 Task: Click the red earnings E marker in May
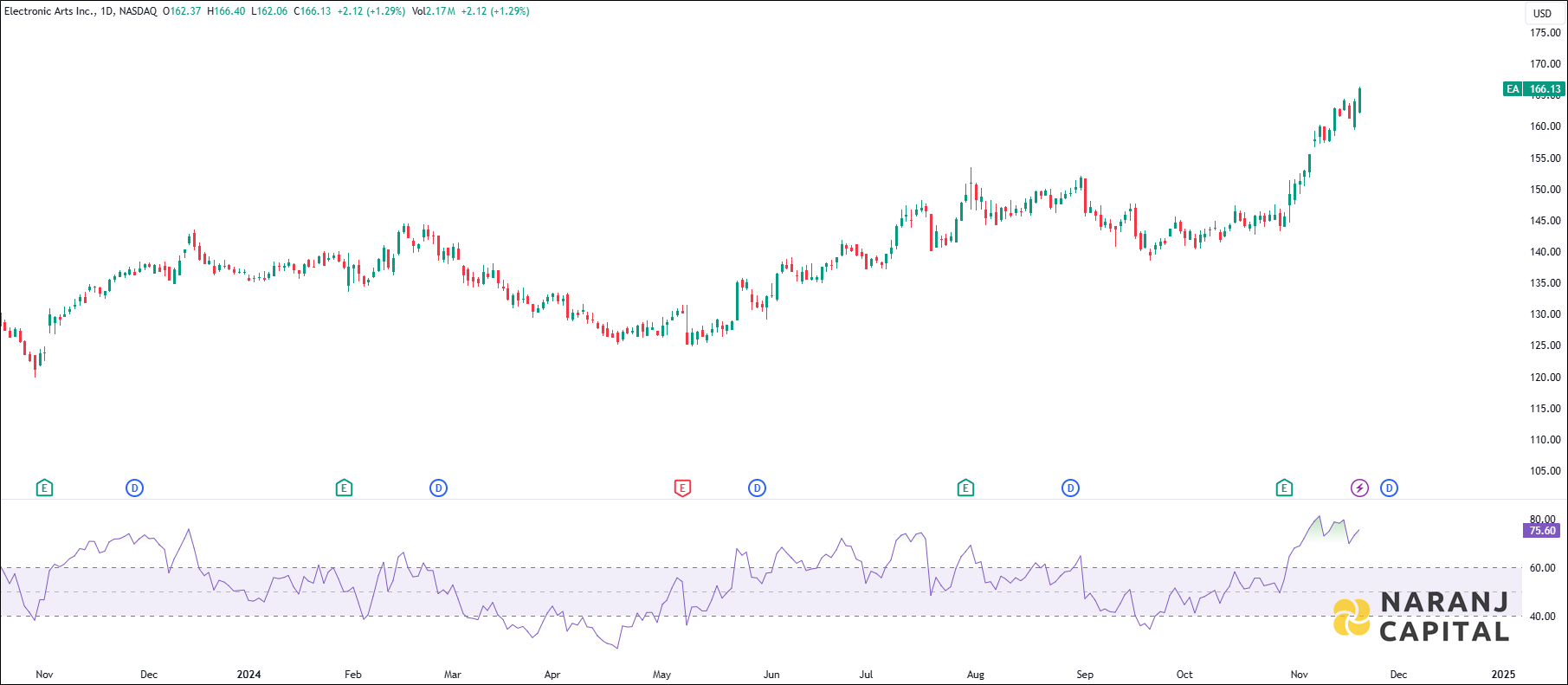pos(682,488)
